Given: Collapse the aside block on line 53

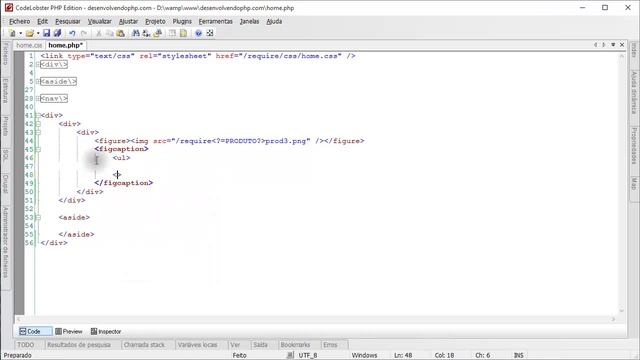Looking at the screenshot, I should (38, 218).
